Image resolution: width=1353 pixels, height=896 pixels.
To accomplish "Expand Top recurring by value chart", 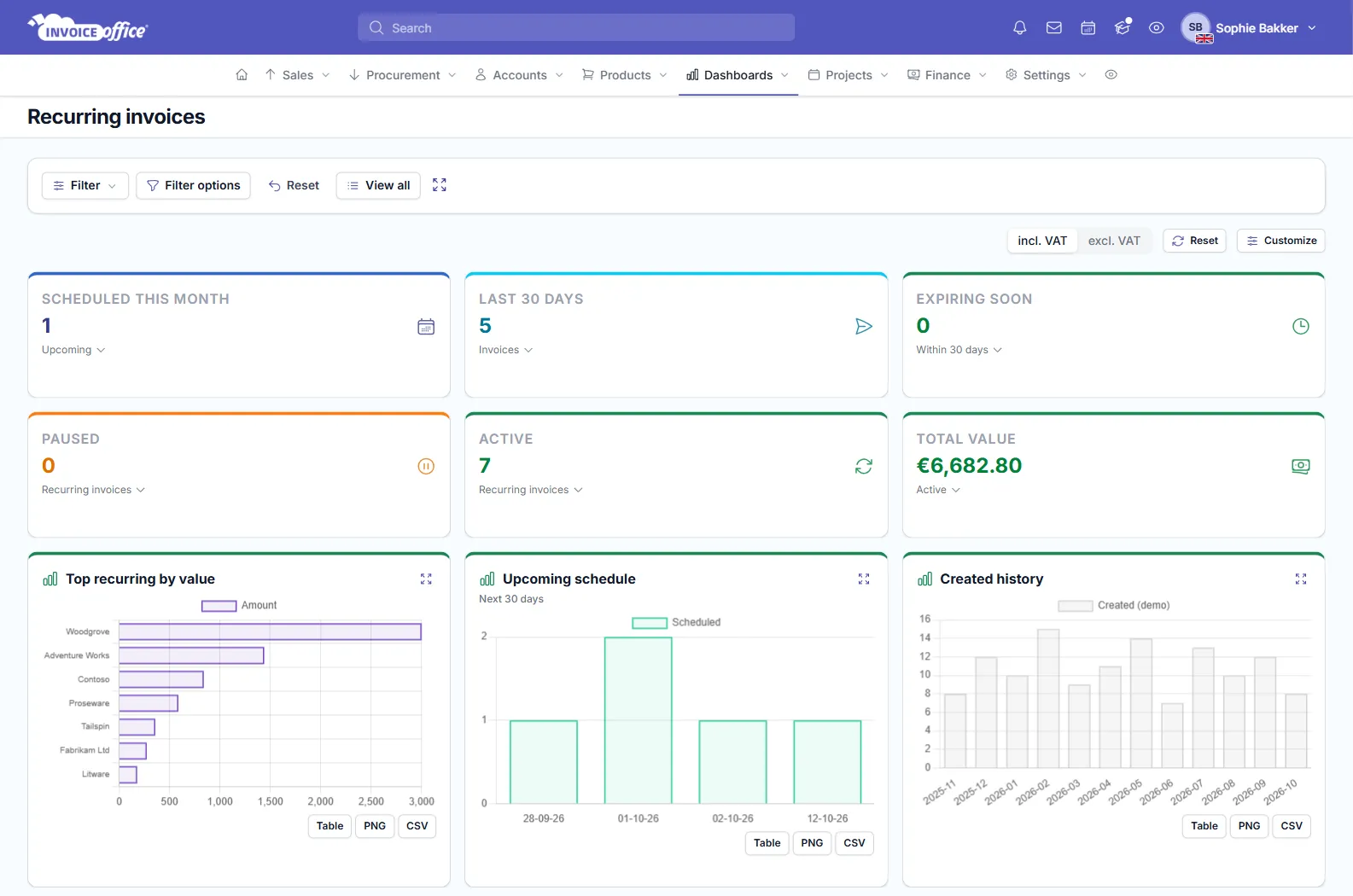I will [x=426, y=579].
